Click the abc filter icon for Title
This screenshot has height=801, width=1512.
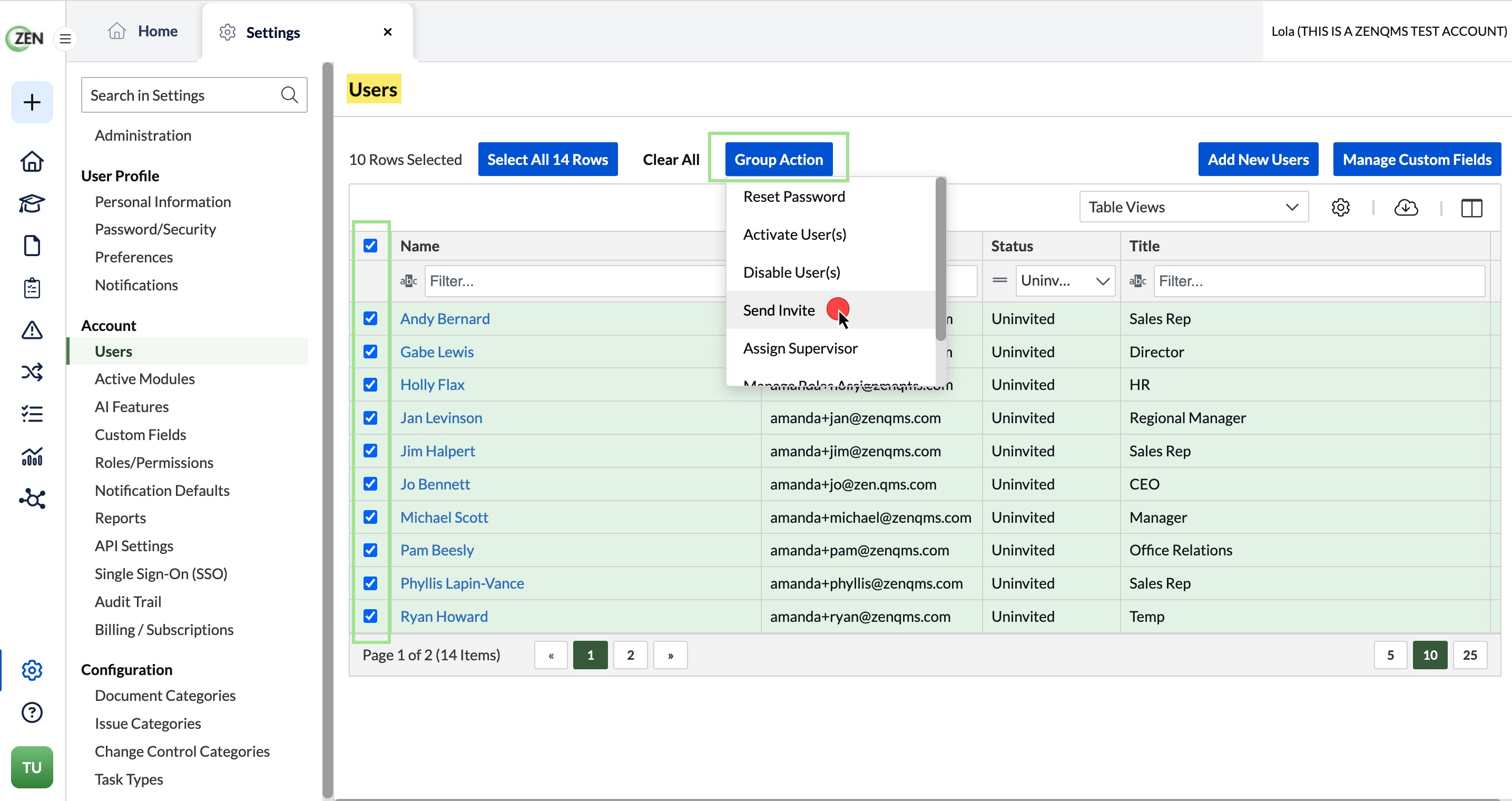click(1137, 281)
